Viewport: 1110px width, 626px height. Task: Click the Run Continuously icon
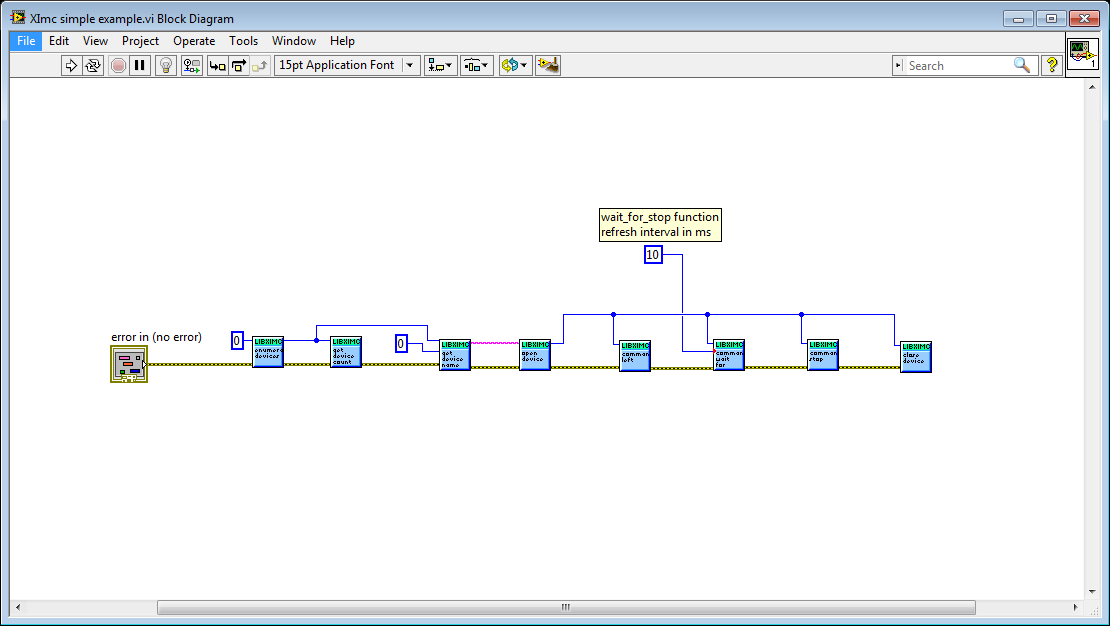click(93, 65)
